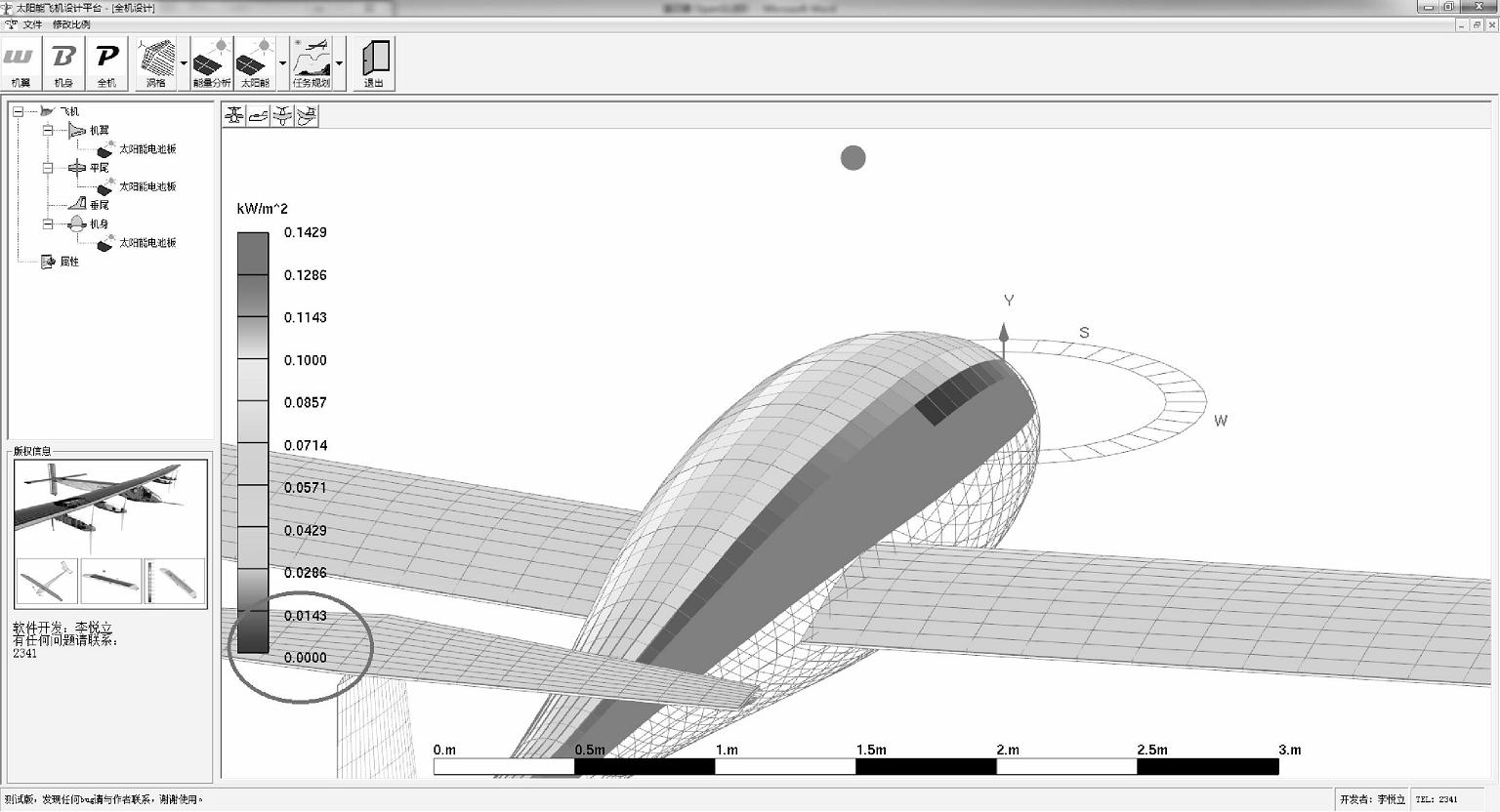Switch to side view of aircraft
This screenshot has width=1500, height=812.
pos(259,116)
